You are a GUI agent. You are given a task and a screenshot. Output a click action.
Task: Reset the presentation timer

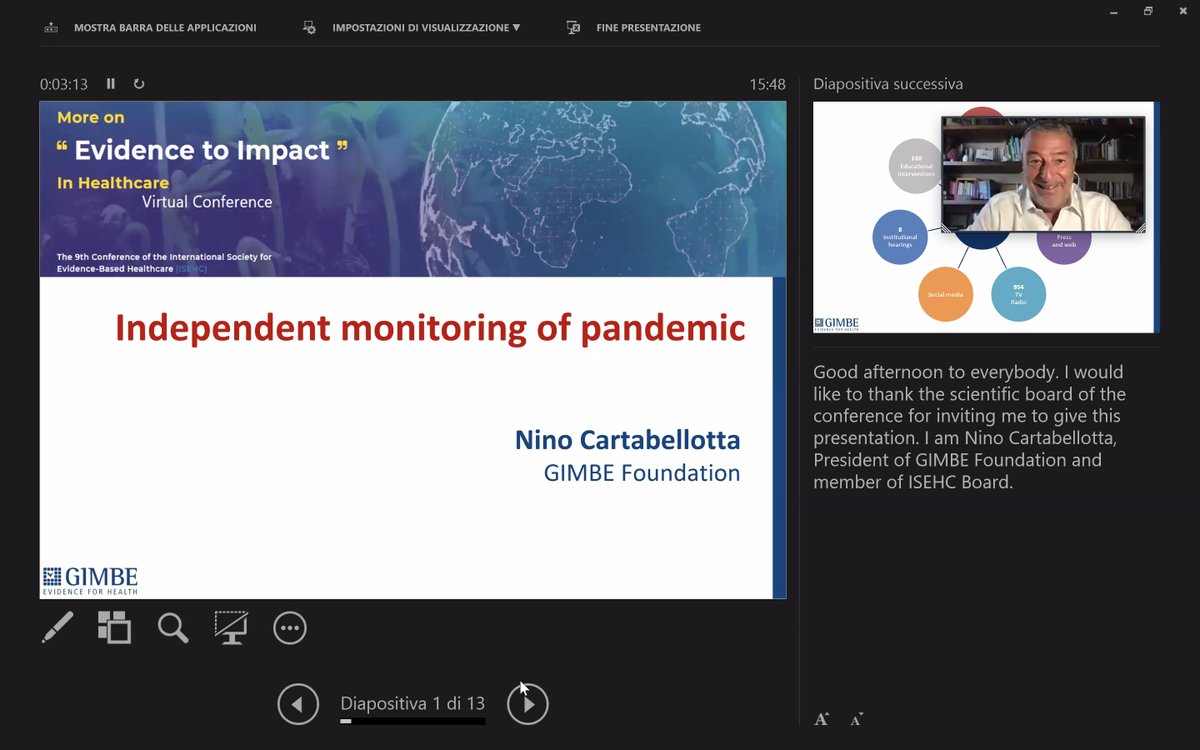coord(139,84)
